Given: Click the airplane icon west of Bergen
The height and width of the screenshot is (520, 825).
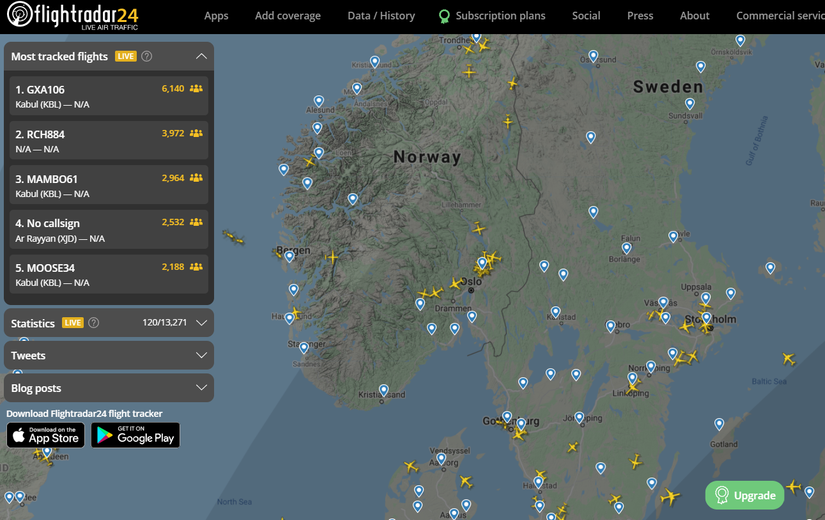Looking at the screenshot, I should tap(233, 237).
